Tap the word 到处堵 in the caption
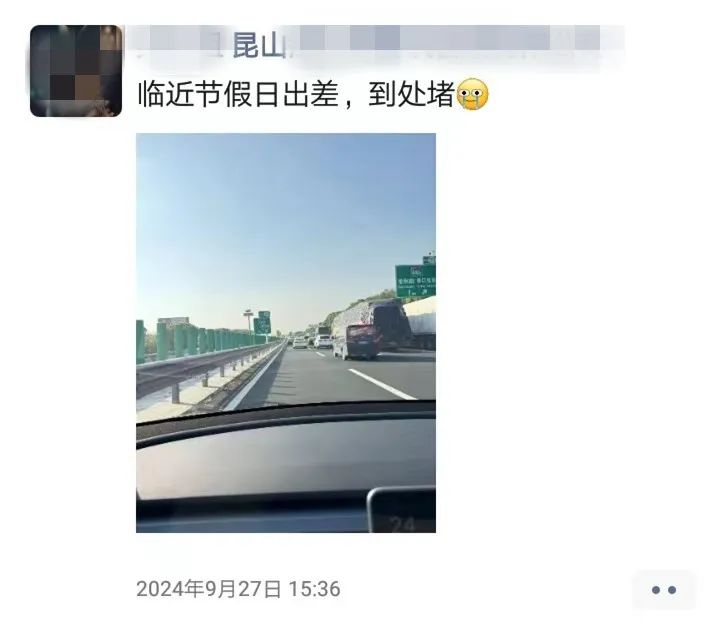 click(x=412, y=95)
